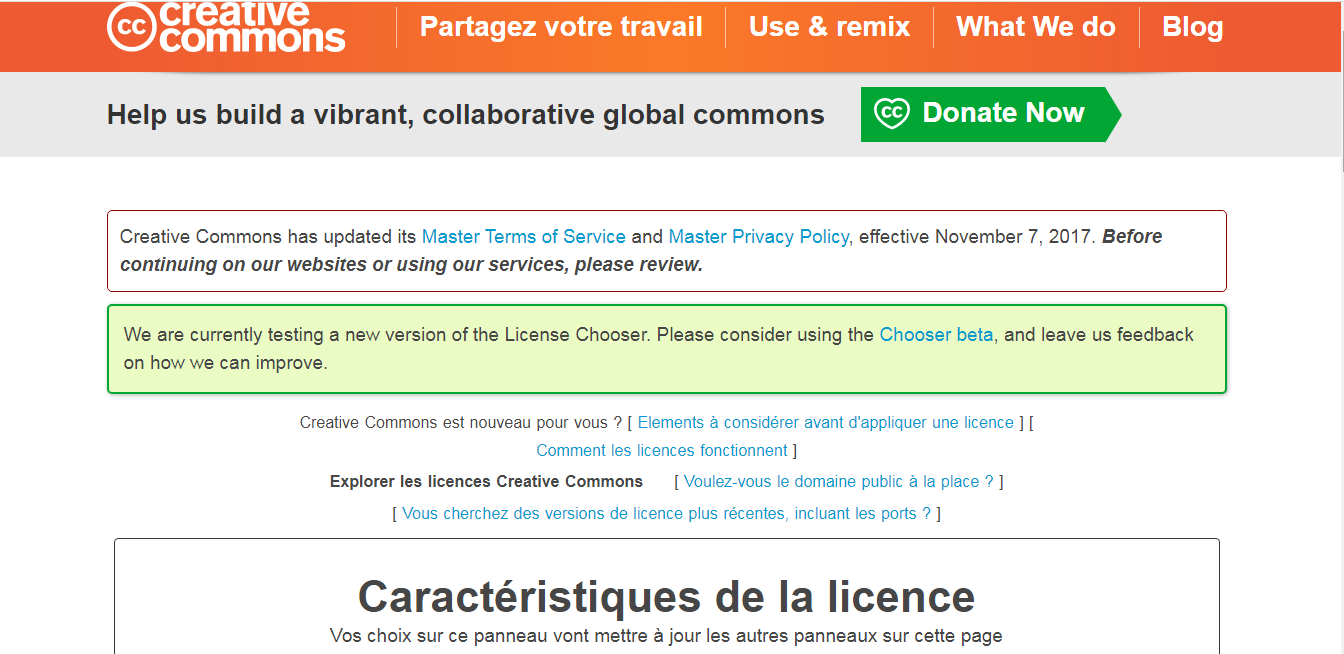
Task: Open the Partagez votre travail menu
Action: point(561,27)
